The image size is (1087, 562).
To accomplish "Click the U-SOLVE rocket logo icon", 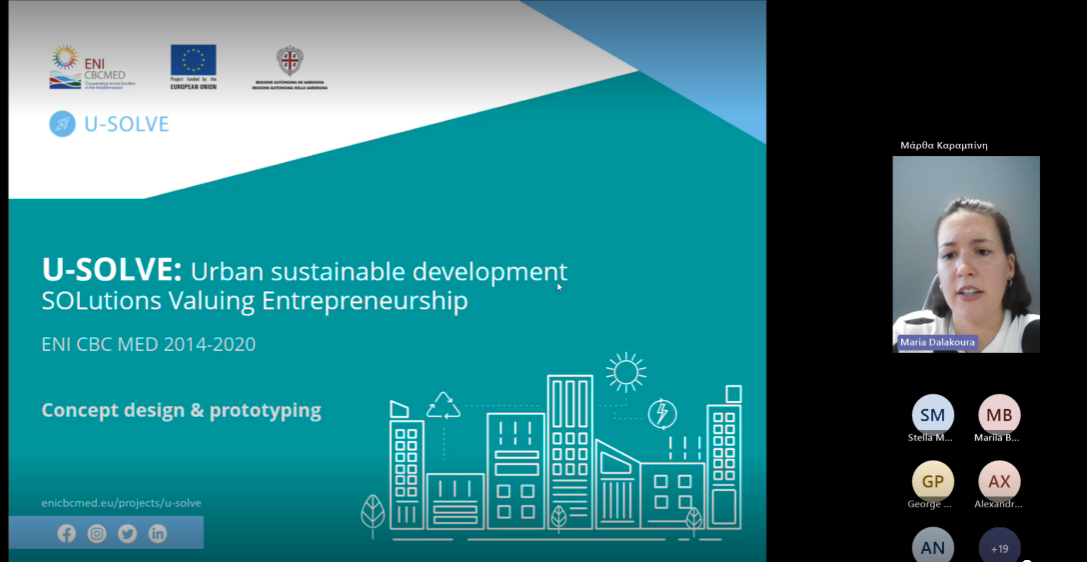I will point(62,124).
